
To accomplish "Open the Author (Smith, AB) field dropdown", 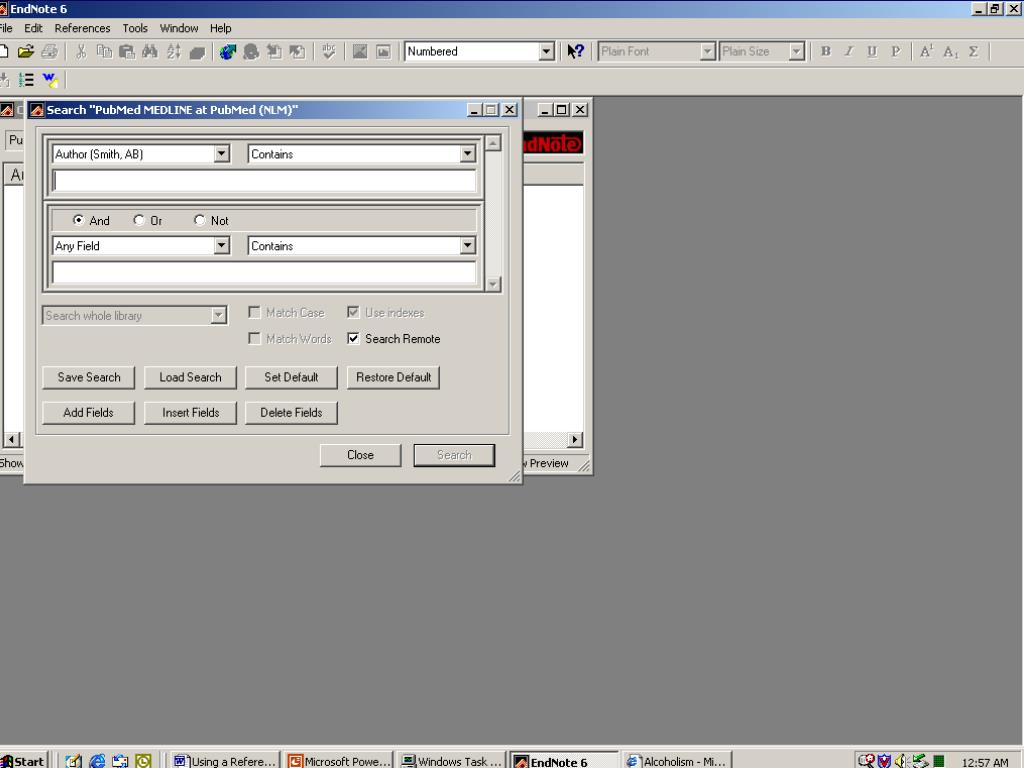I will pos(222,154).
